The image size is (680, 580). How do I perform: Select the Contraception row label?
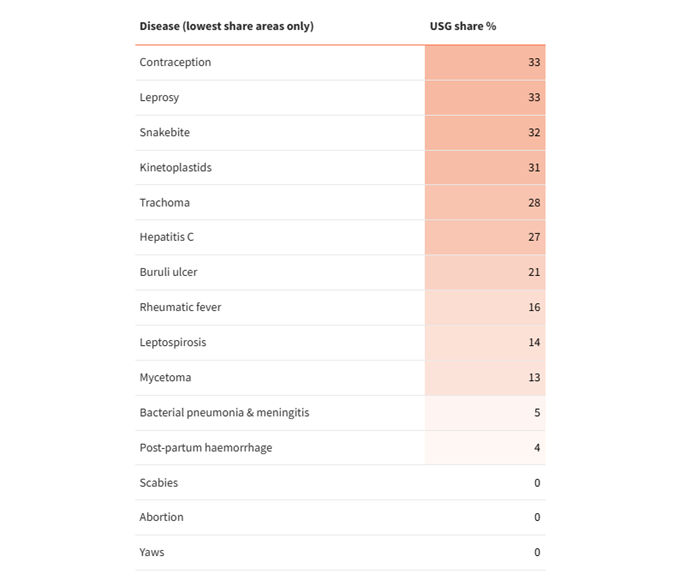coord(175,63)
